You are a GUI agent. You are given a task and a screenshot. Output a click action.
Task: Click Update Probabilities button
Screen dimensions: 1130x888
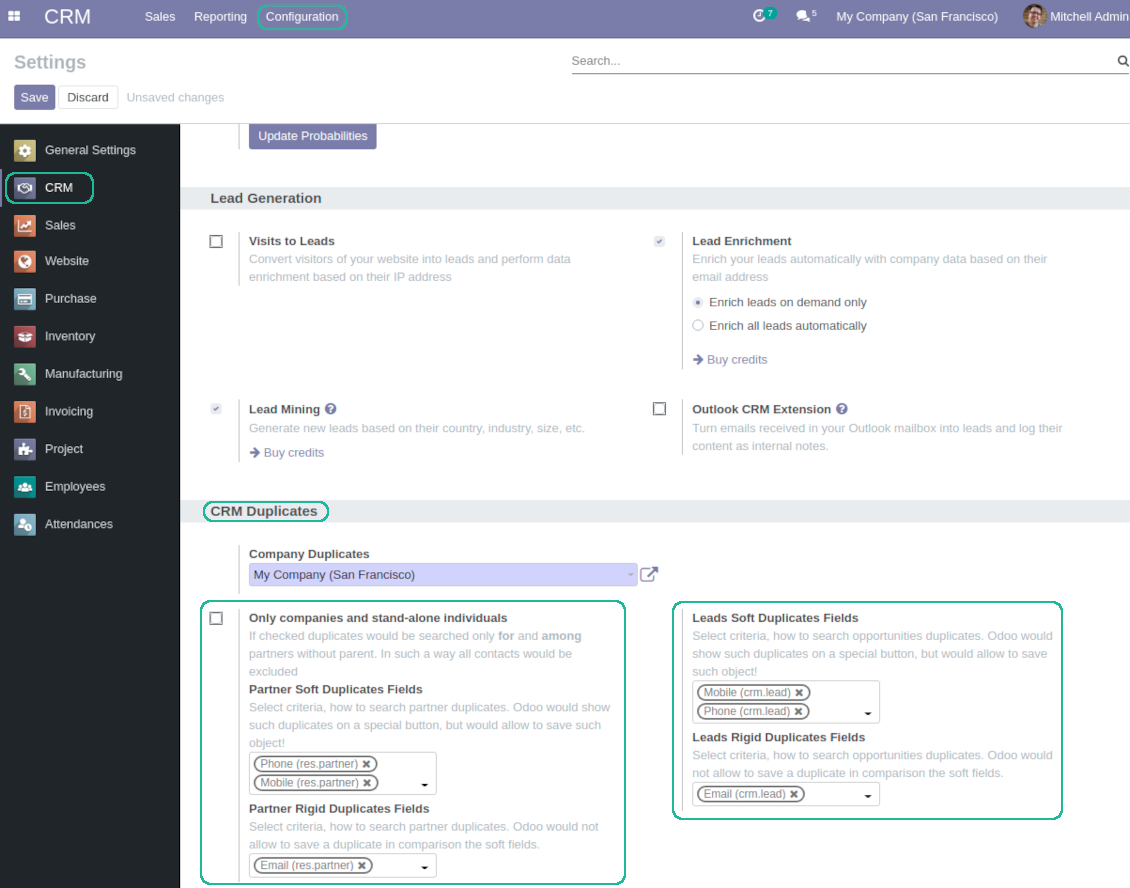313,136
